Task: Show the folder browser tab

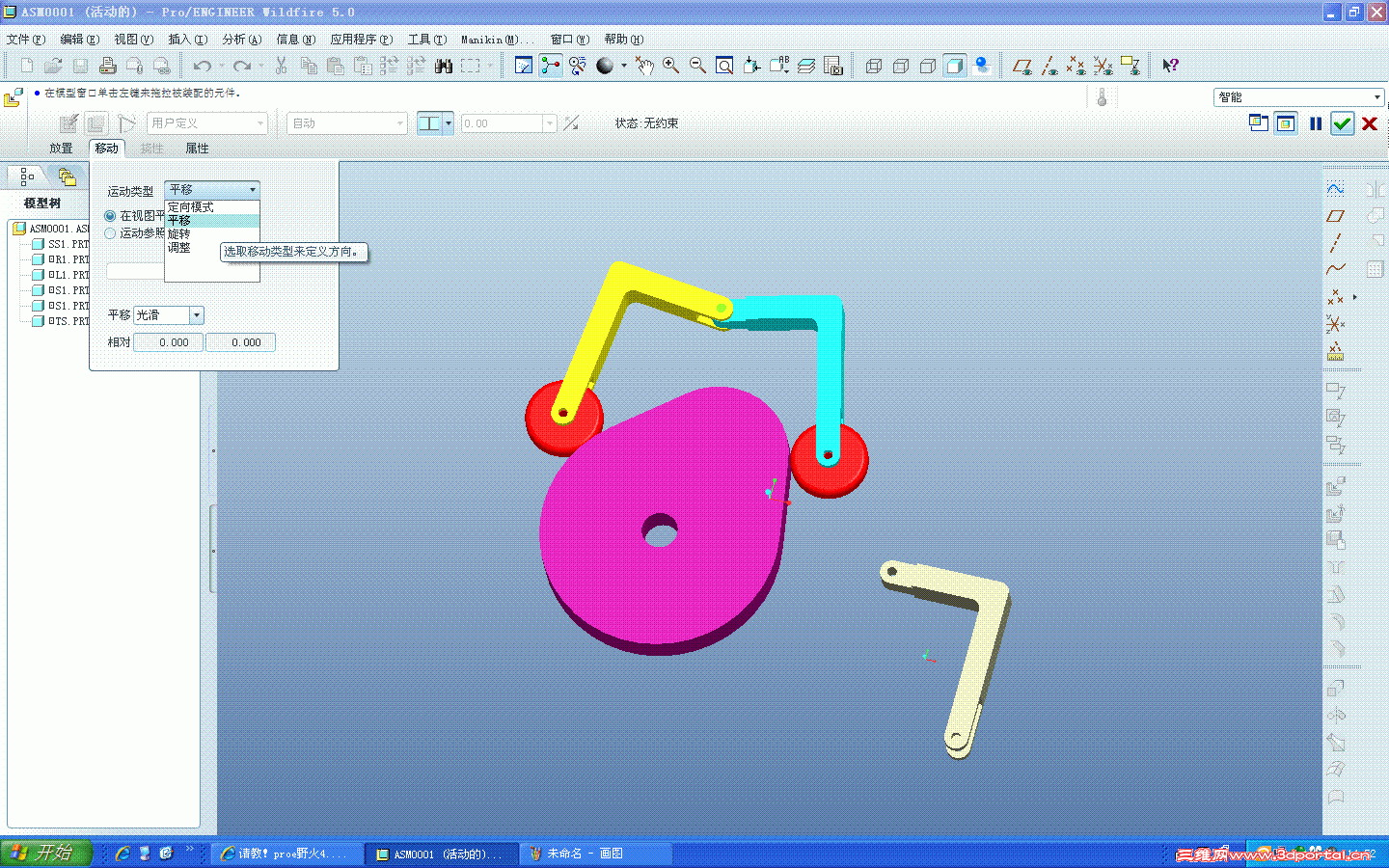Action: point(66,176)
